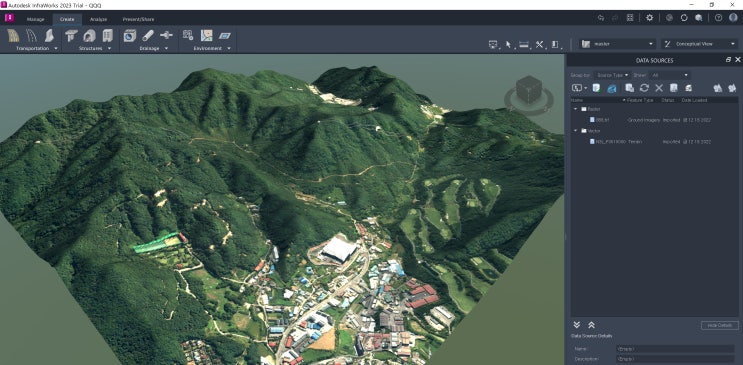This screenshot has height=365, width=743.
Task: Open the Conceptual View dropdown
Action: point(699,44)
